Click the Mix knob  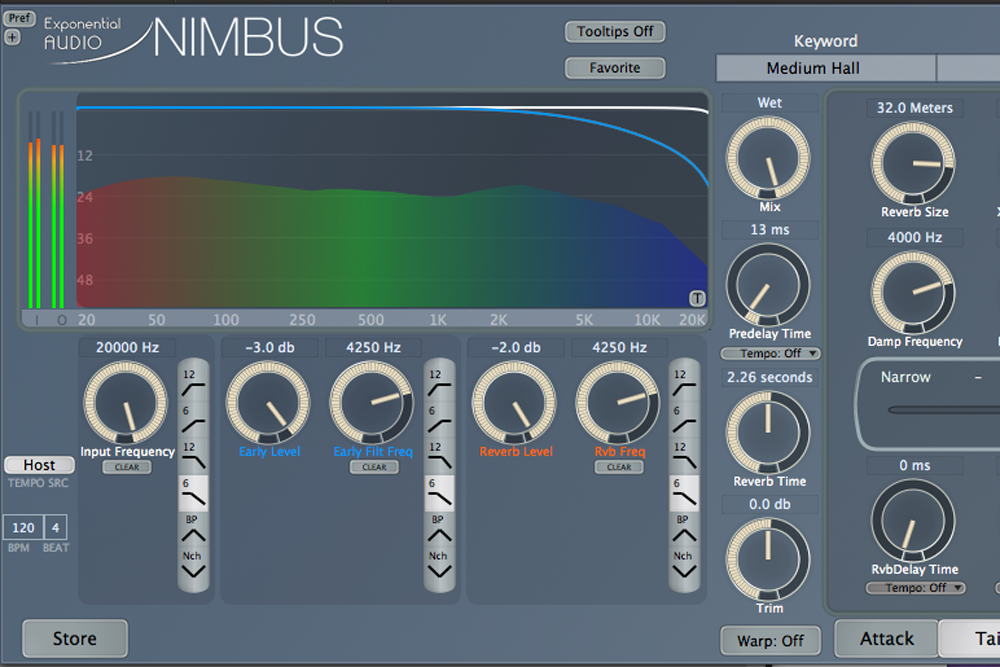[768, 158]
